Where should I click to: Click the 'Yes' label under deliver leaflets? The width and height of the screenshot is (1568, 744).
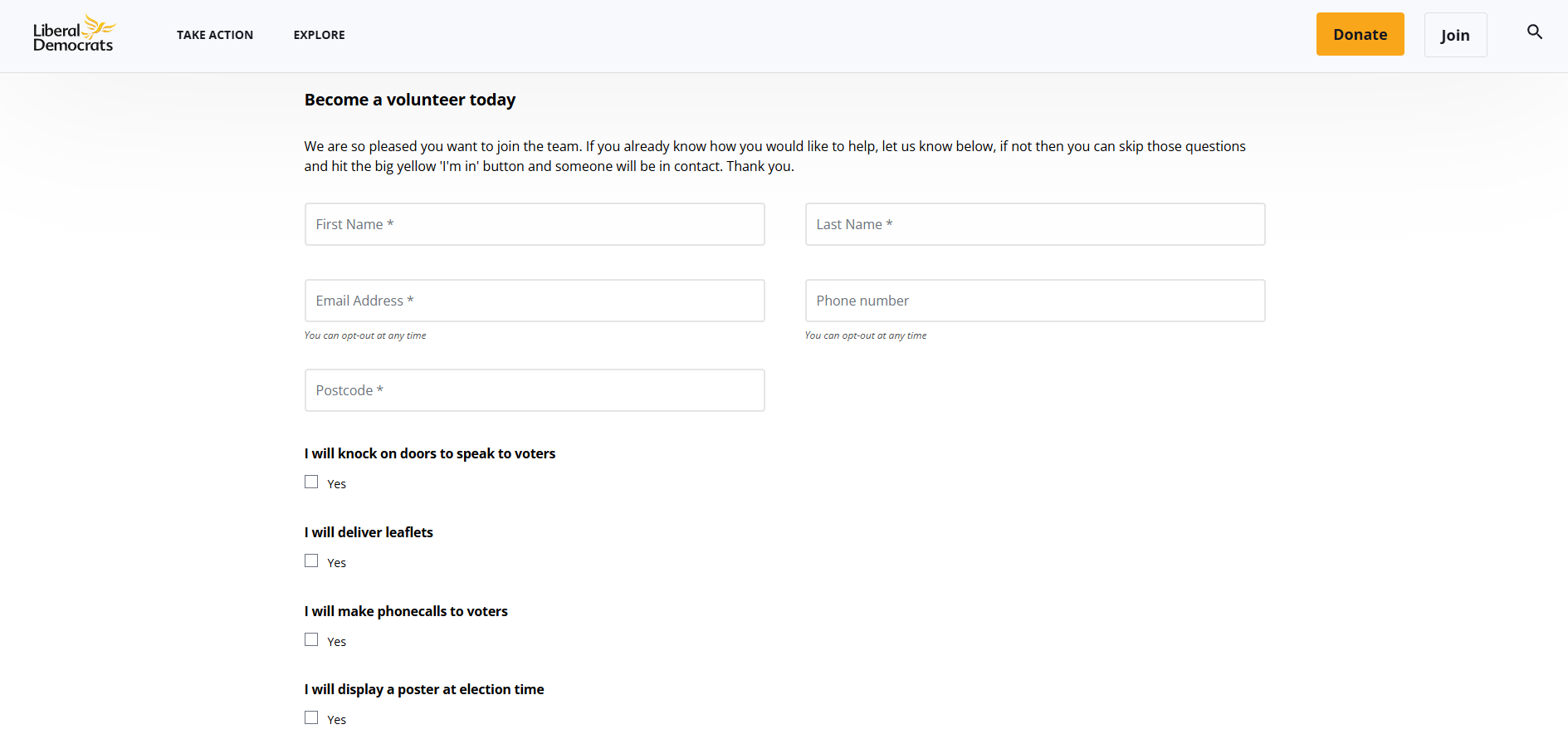[x=336, y=563]
